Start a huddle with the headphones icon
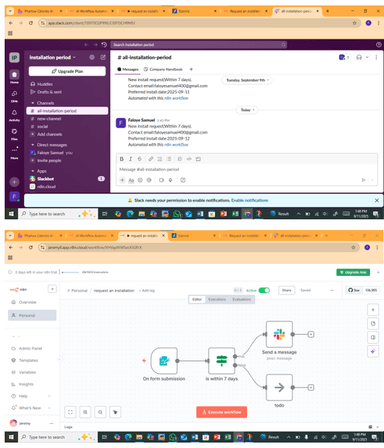384x448 pixels. [359, 57]
